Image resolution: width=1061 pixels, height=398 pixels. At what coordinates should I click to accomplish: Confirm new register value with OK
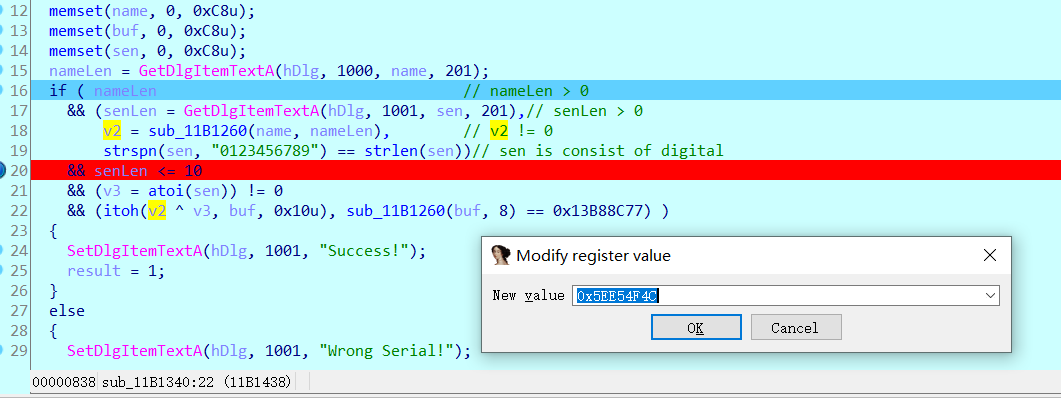pos(696,328)
